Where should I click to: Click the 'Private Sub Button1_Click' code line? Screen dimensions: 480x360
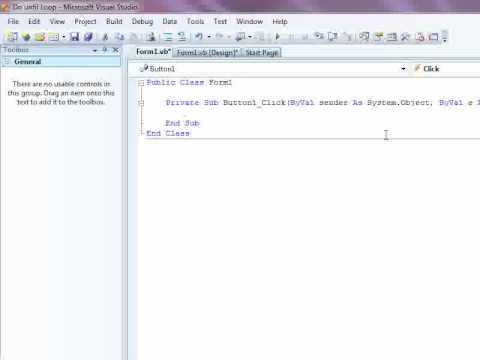coord(323,103)
